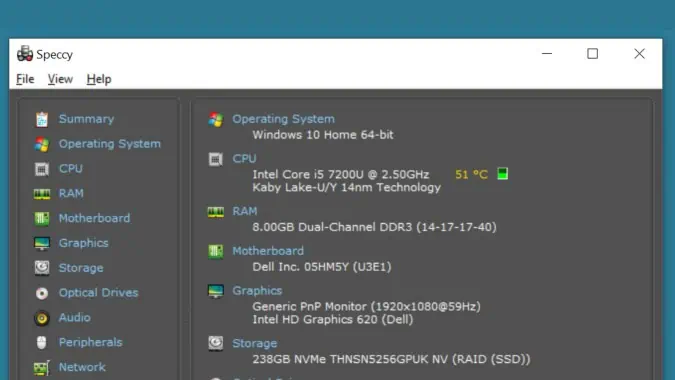Click the CPU icon in summary panel
The width and height of the screenshot is (675, 380).
(x=216, y=159)
